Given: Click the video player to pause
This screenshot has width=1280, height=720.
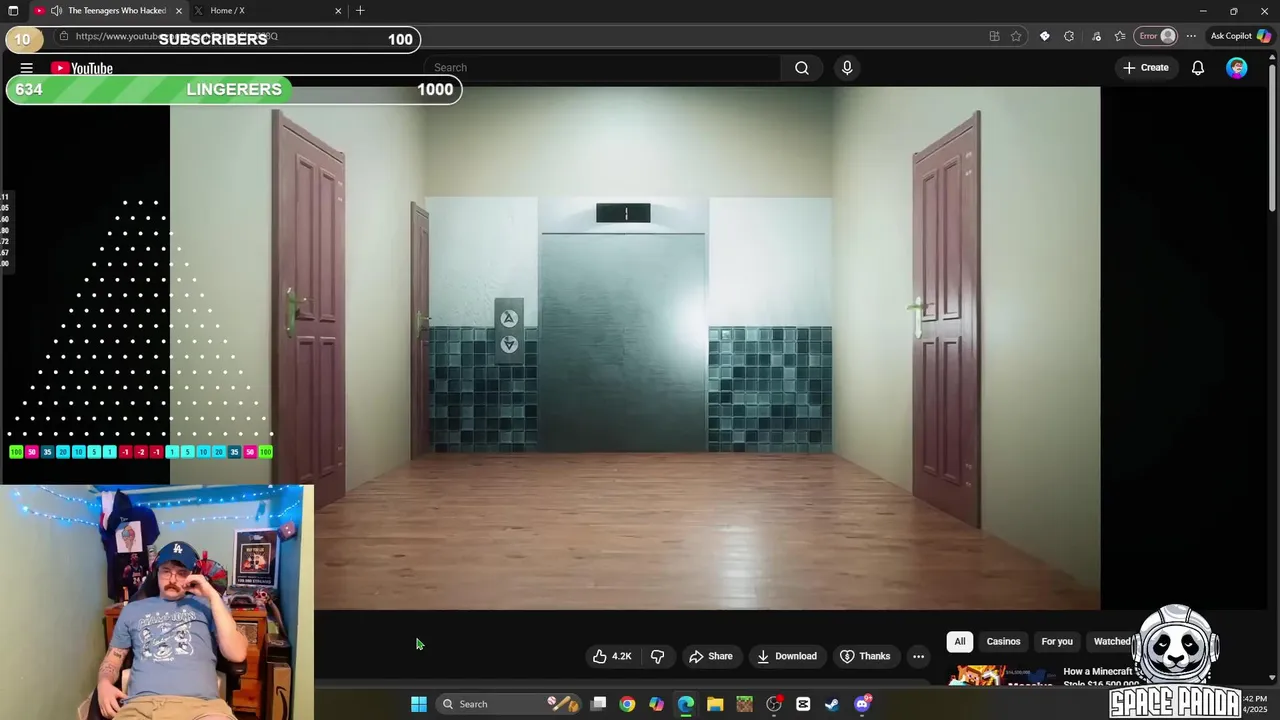Looking at the screenshot, I should [x=635, y=348].
